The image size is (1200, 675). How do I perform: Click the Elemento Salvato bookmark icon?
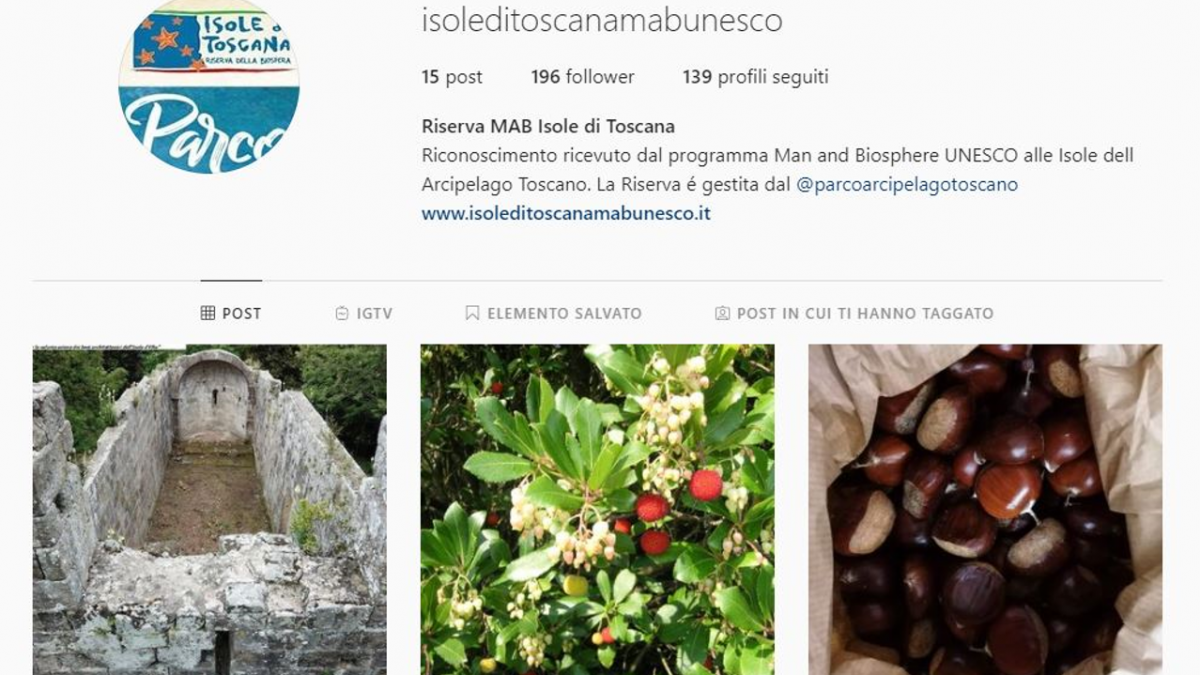pyautogui.click(x=472, y=313)
